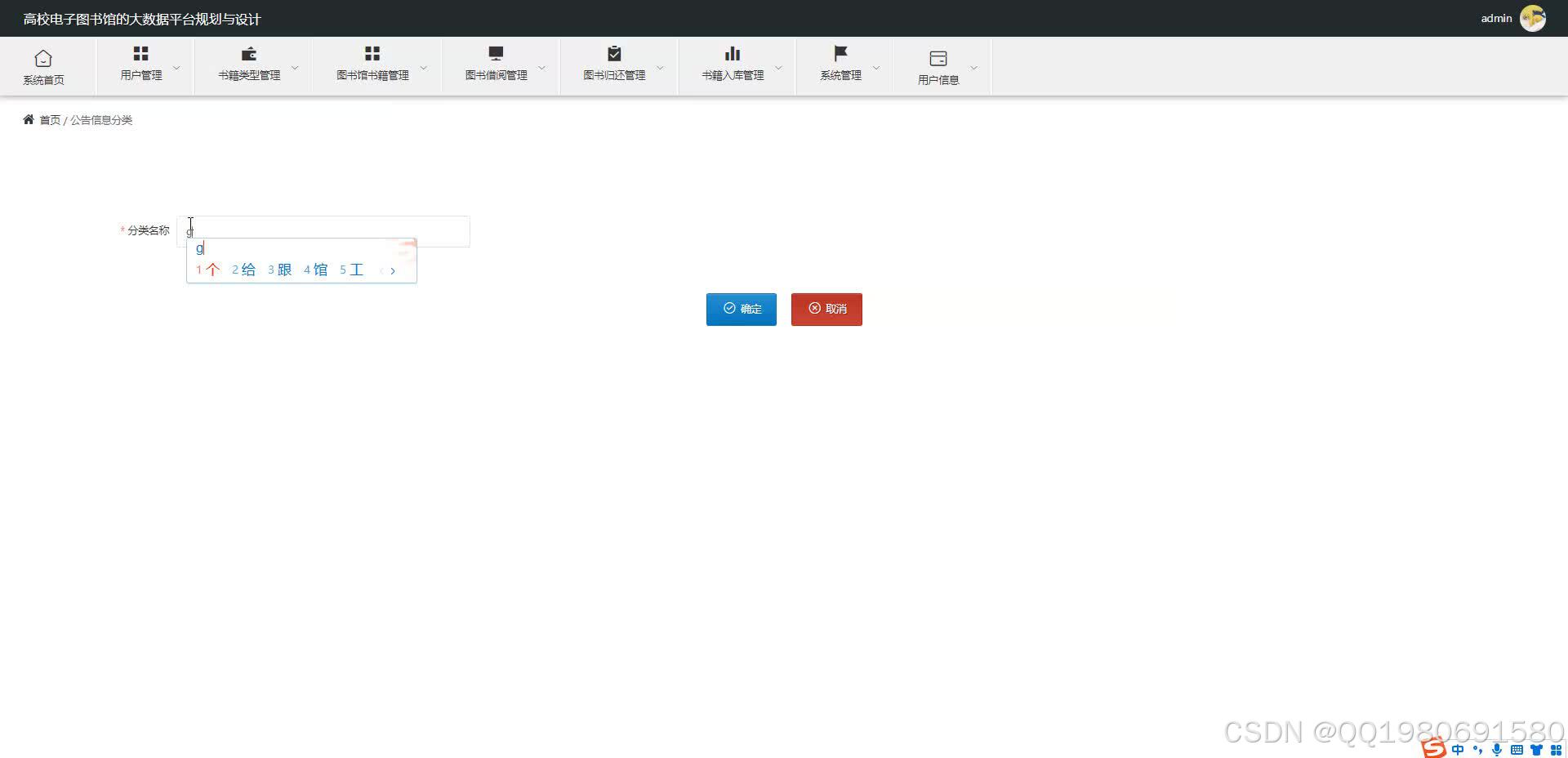
Task: Open the IME toolbox grid icon
Action: pyautogui.click(x=1556, y=750)
